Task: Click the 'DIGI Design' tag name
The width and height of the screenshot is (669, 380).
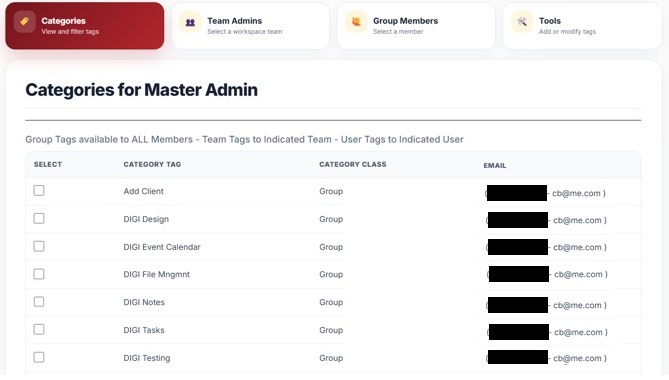Action: [146, 219]
